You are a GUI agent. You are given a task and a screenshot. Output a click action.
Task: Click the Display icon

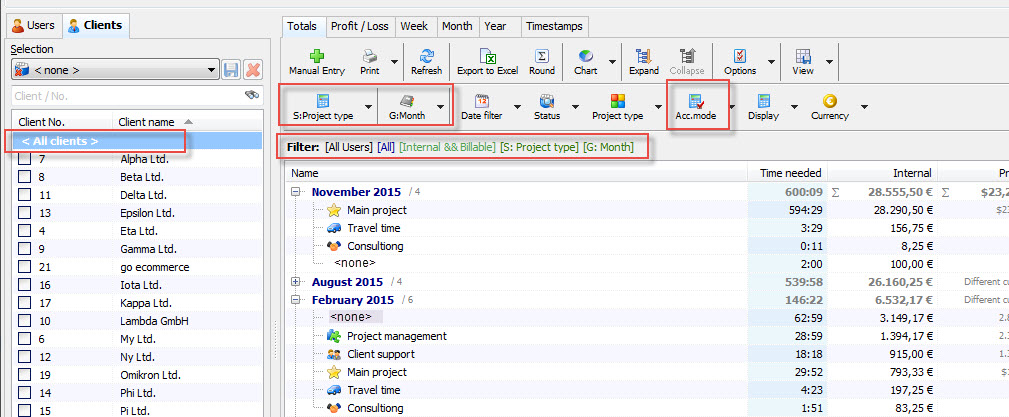coord(763,101)
